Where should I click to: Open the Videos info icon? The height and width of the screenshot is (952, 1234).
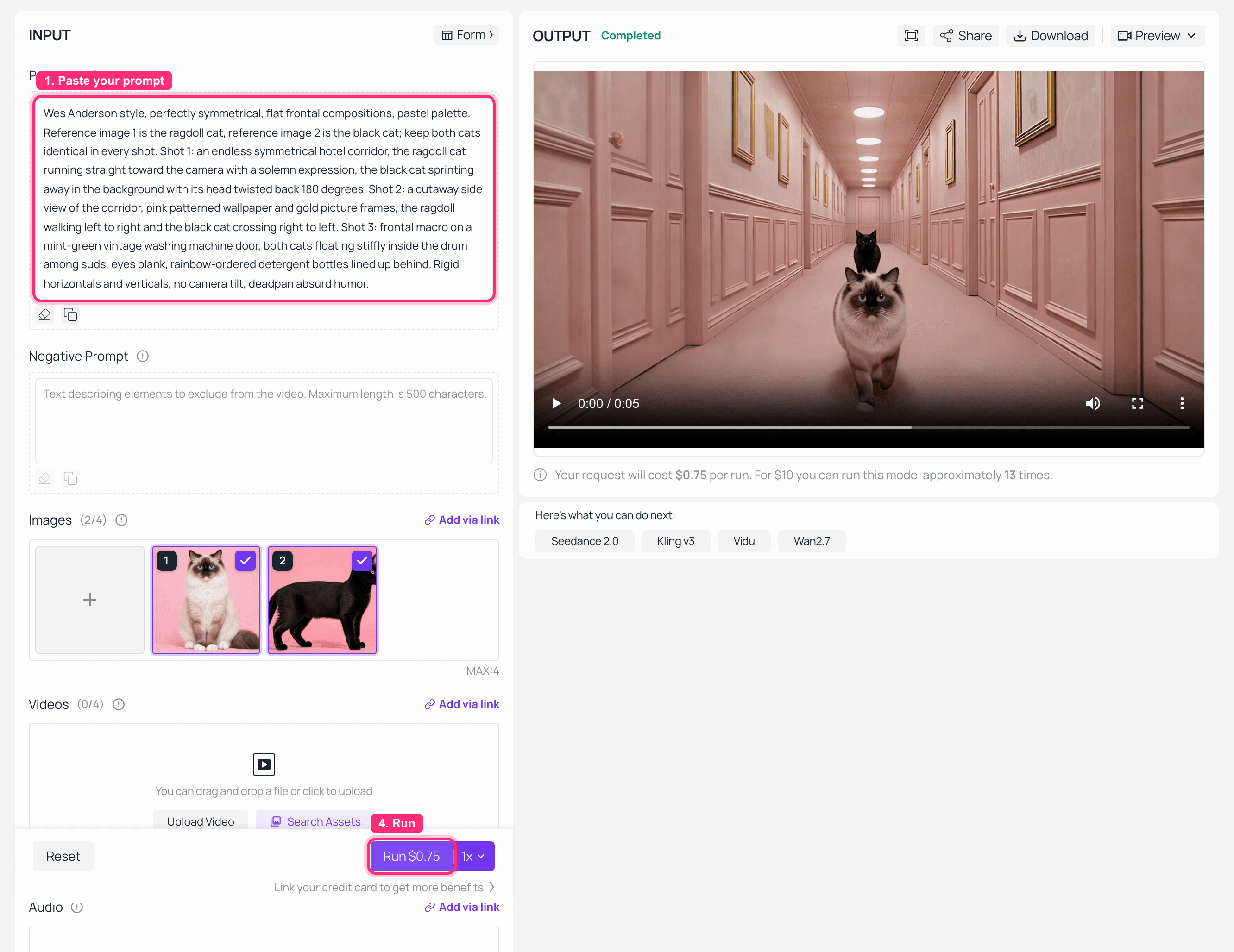click(x=119, y=704)
